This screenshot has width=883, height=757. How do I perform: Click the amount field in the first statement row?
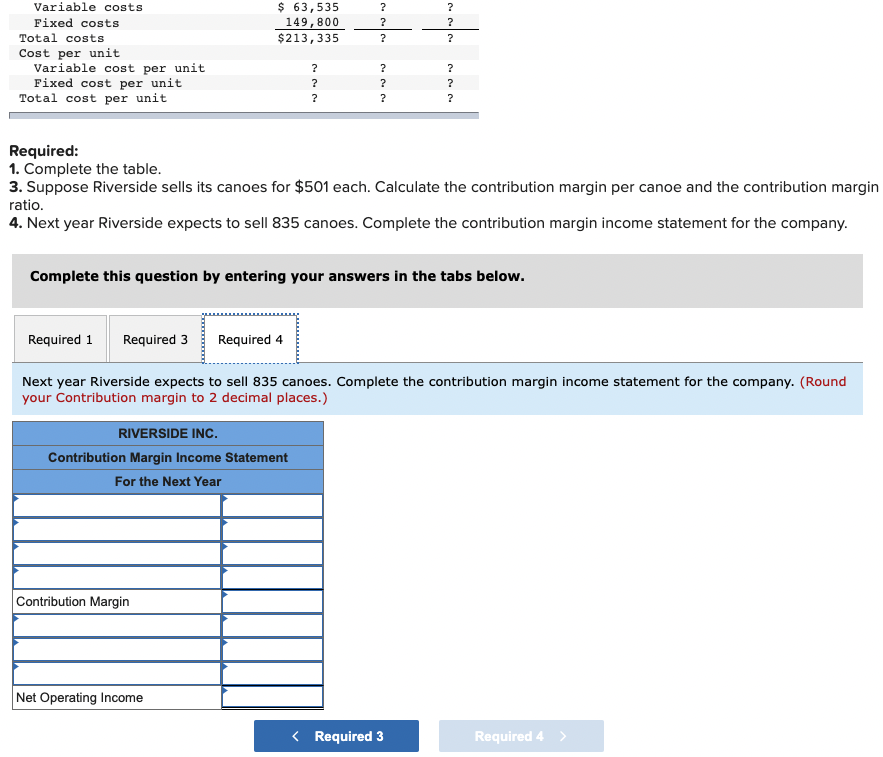point(272,505)
